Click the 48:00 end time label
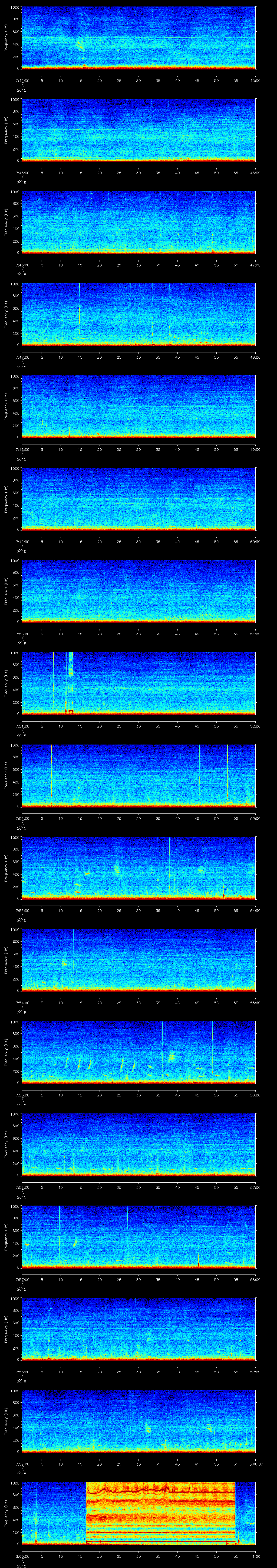Screen dimensions: 277x1568 tap(256, 357)
